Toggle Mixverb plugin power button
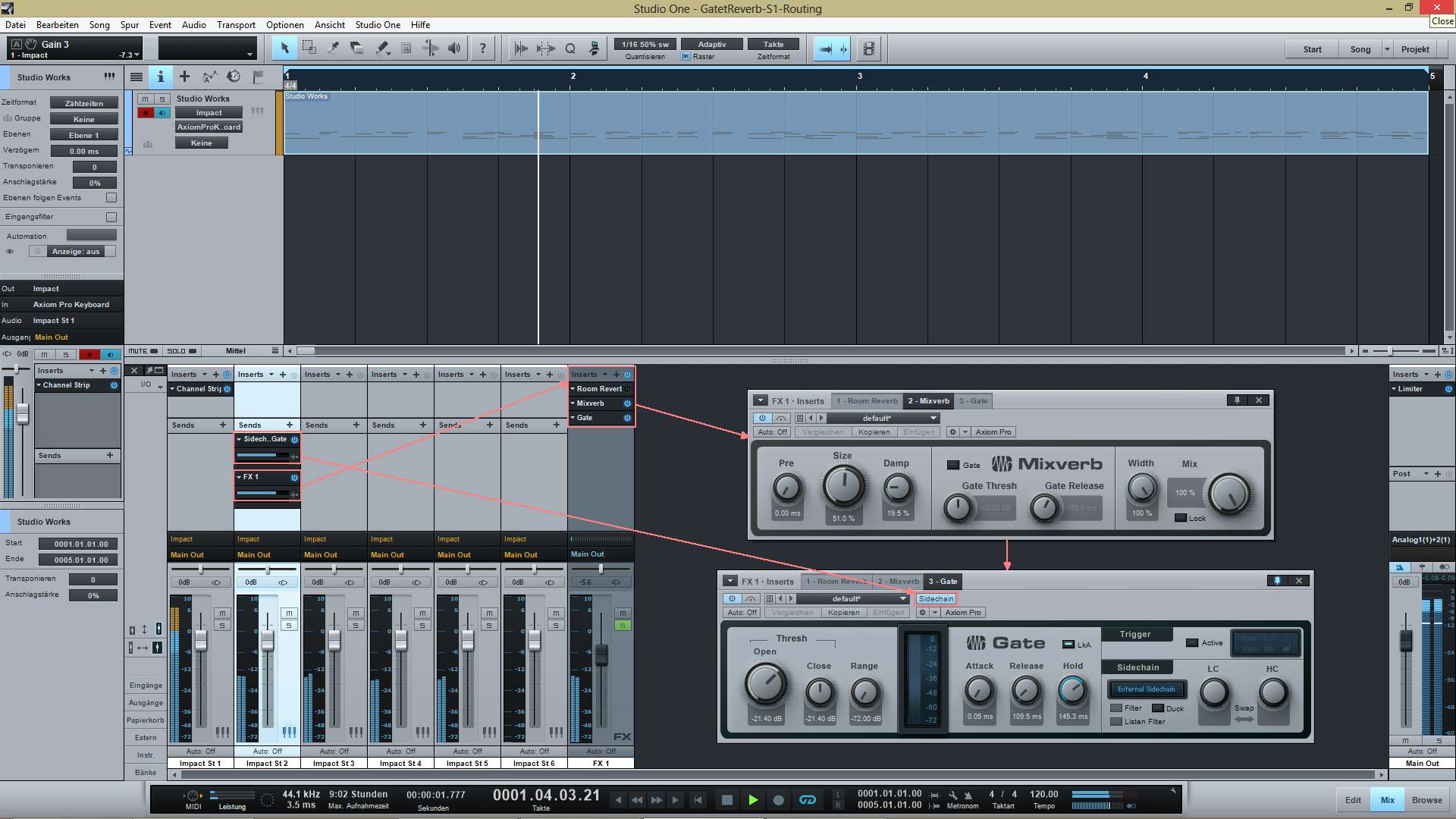This screenshot has width=1456, height=819. (x=762, y=419)
